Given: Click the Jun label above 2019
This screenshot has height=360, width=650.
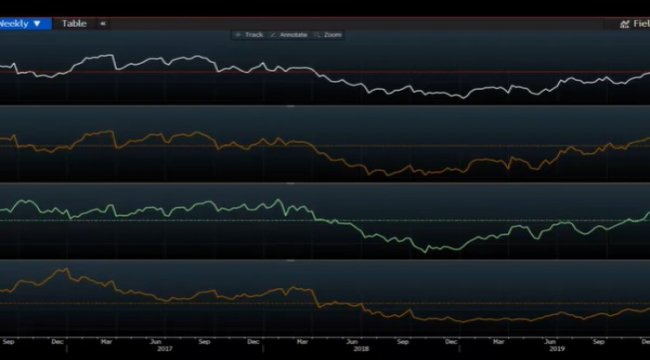Looking at the screenshot, I should click(550, 342).
